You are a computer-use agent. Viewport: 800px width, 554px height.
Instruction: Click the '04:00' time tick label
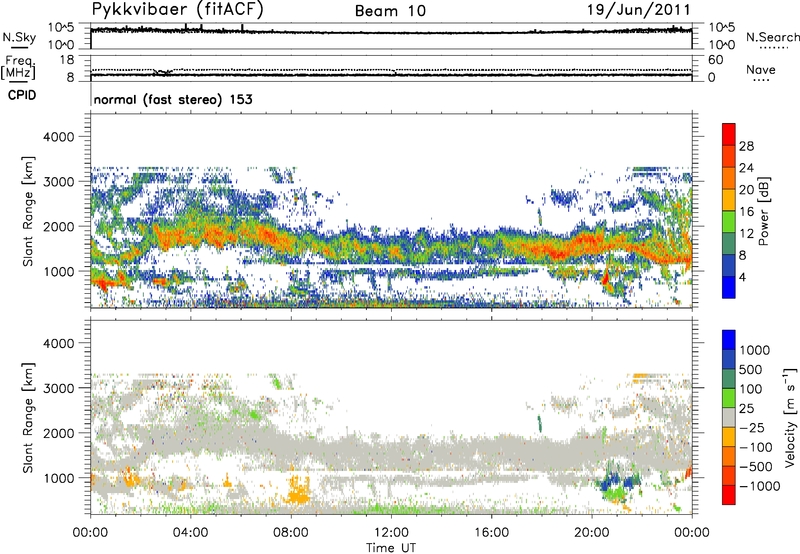point(191,533)
